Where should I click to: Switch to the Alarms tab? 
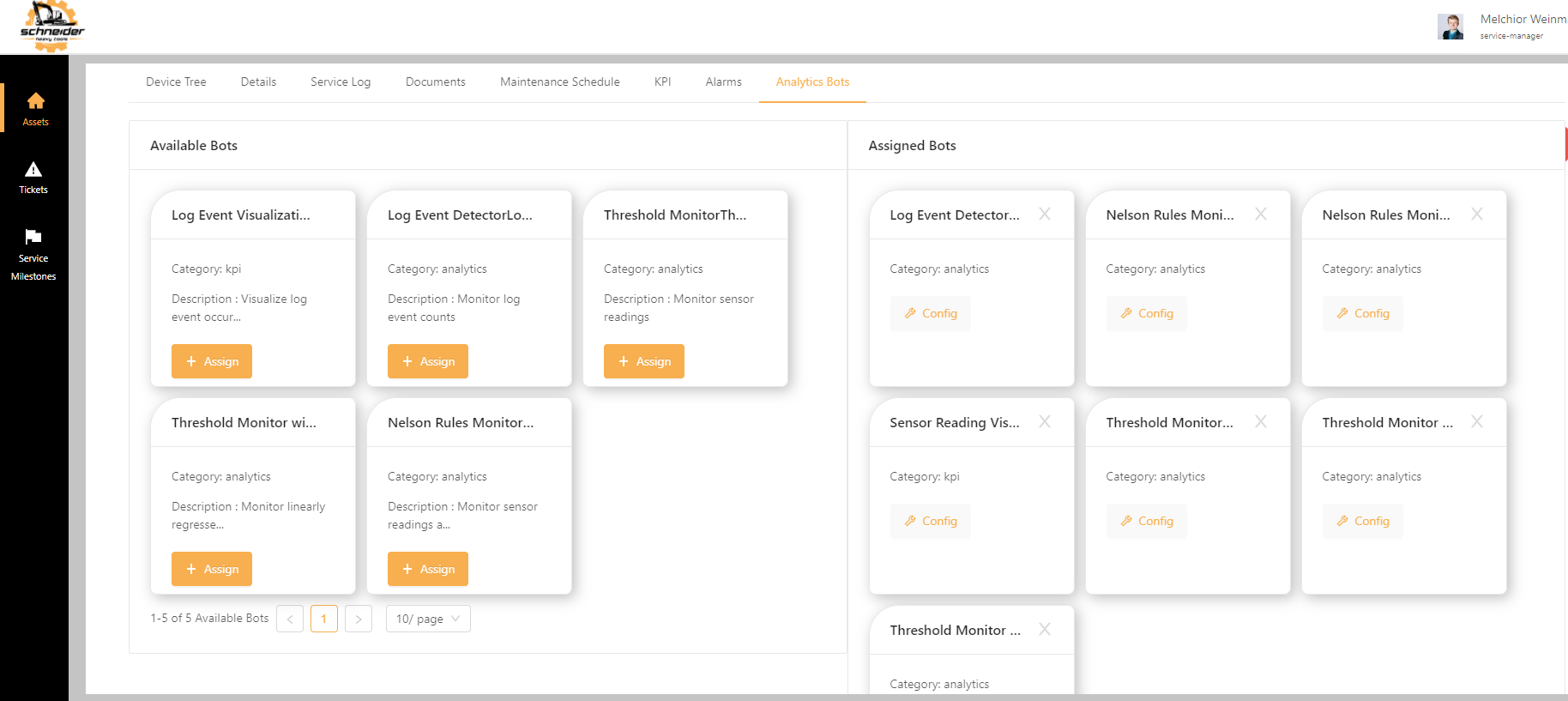click(x=723, y=82)
